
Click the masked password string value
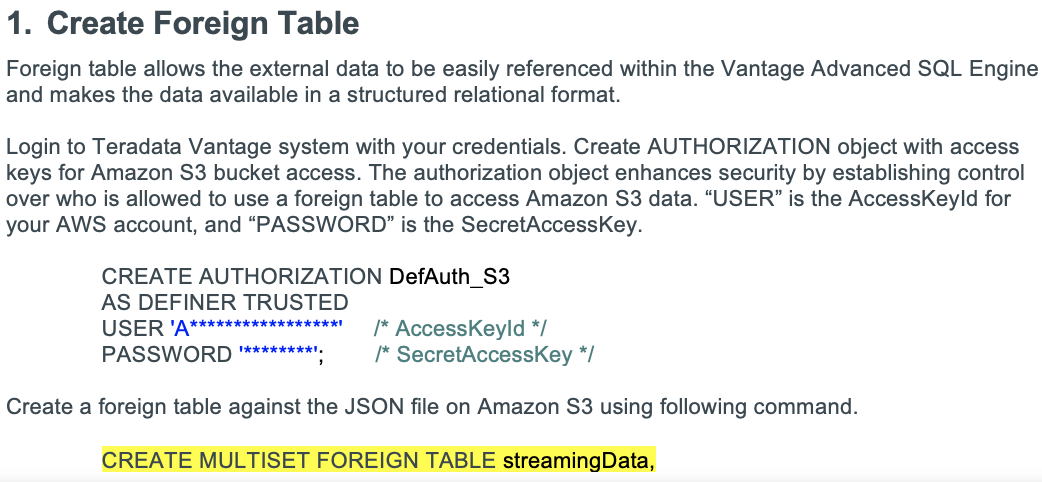[280, 354]
